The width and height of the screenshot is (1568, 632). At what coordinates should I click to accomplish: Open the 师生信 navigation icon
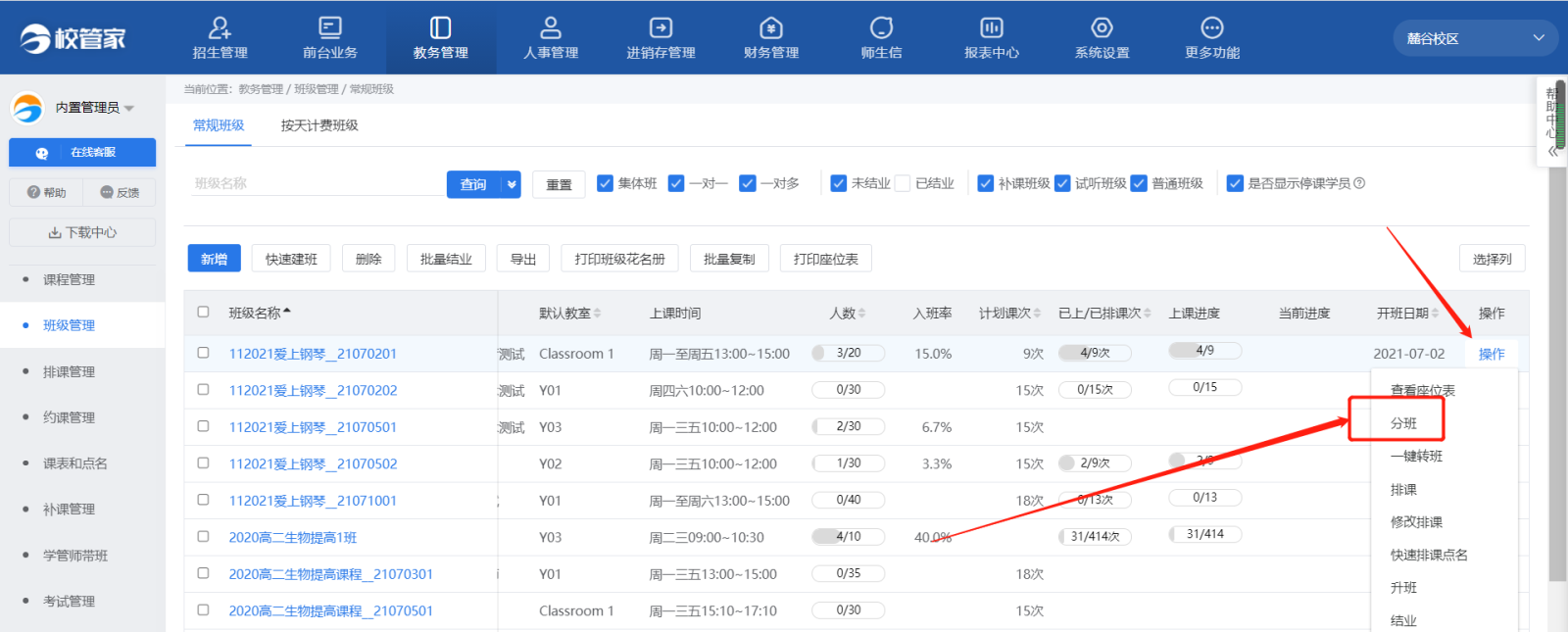coord(882,27)
